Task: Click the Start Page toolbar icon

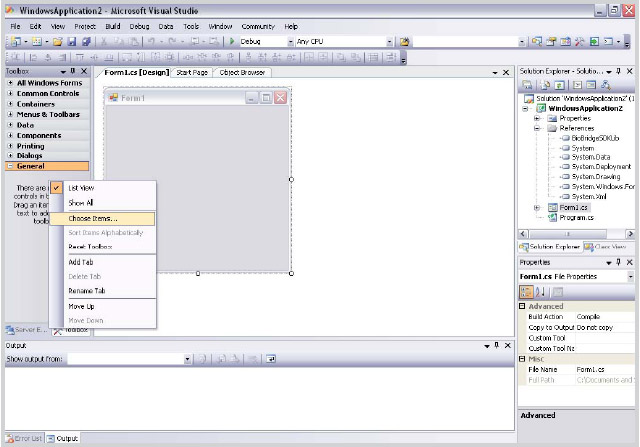Action: click(594, 42)
